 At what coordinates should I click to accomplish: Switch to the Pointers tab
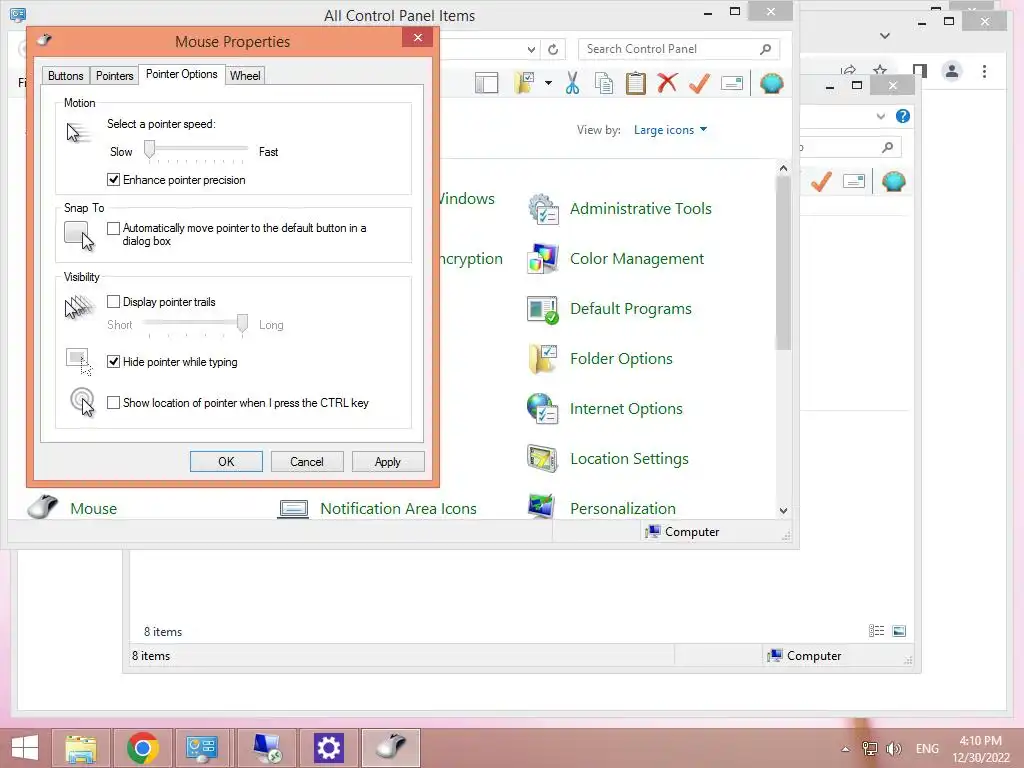(x=114, y=76)
